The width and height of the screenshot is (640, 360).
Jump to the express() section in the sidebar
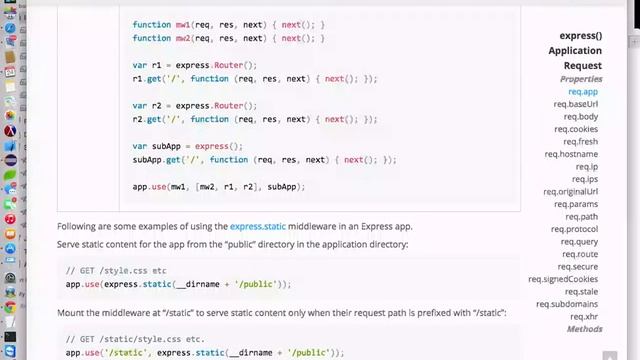pyautogui.click(x=580, y=36)
